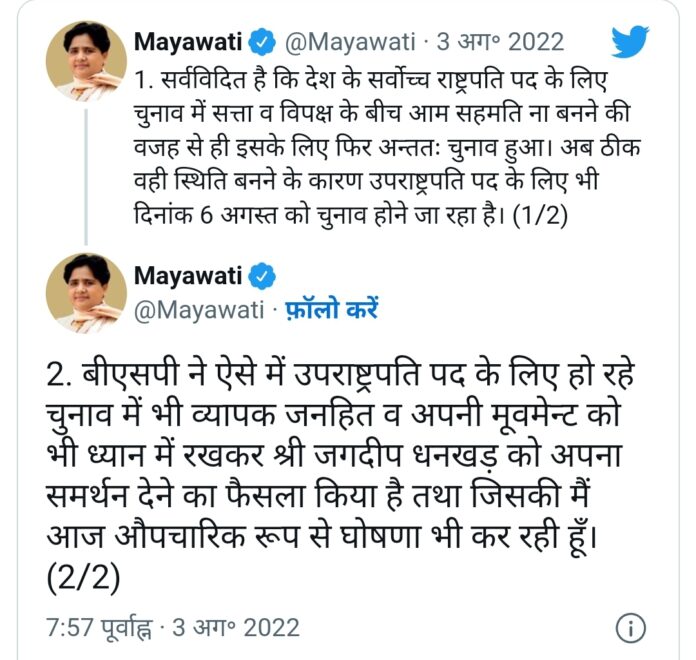
Task: Click the text line दिनांक 6 अगस्त
Action: pyautogui.click(x=351, y=216)
